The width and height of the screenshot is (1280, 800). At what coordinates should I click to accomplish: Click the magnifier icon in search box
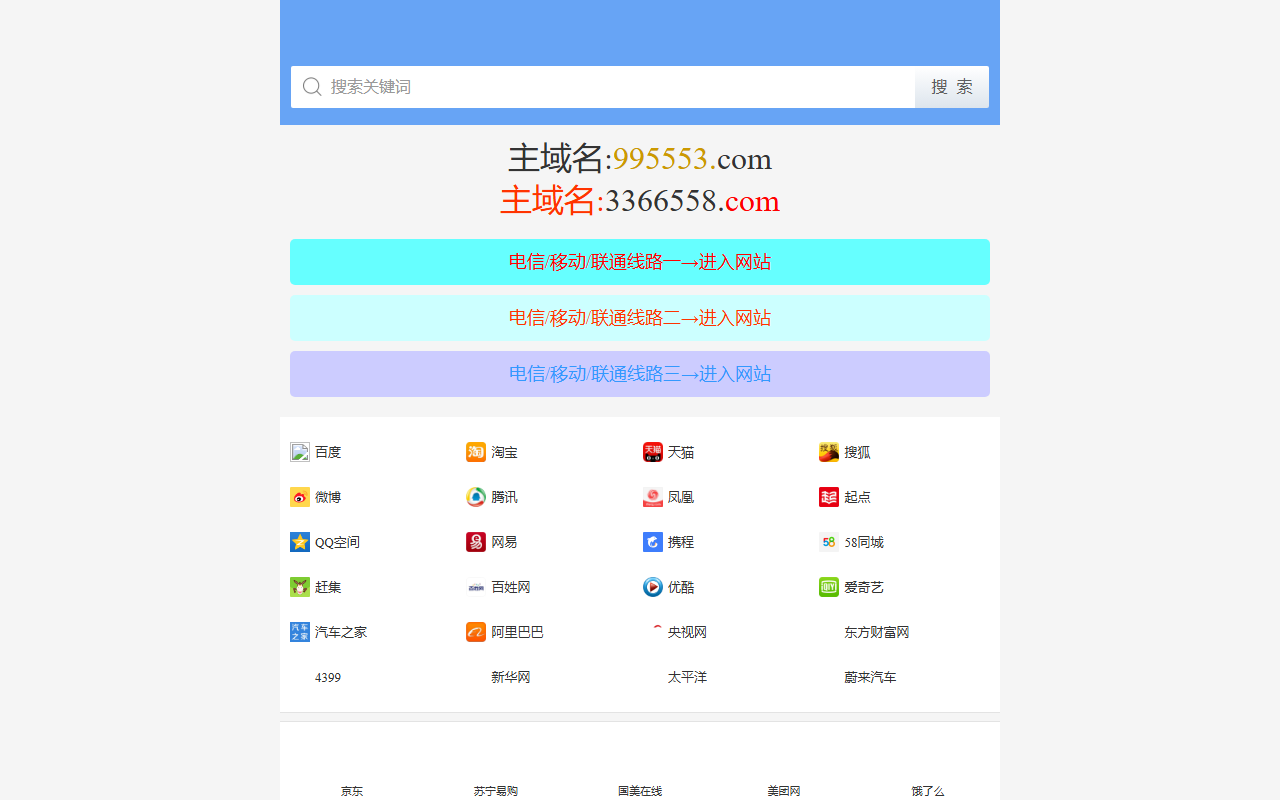312,87
